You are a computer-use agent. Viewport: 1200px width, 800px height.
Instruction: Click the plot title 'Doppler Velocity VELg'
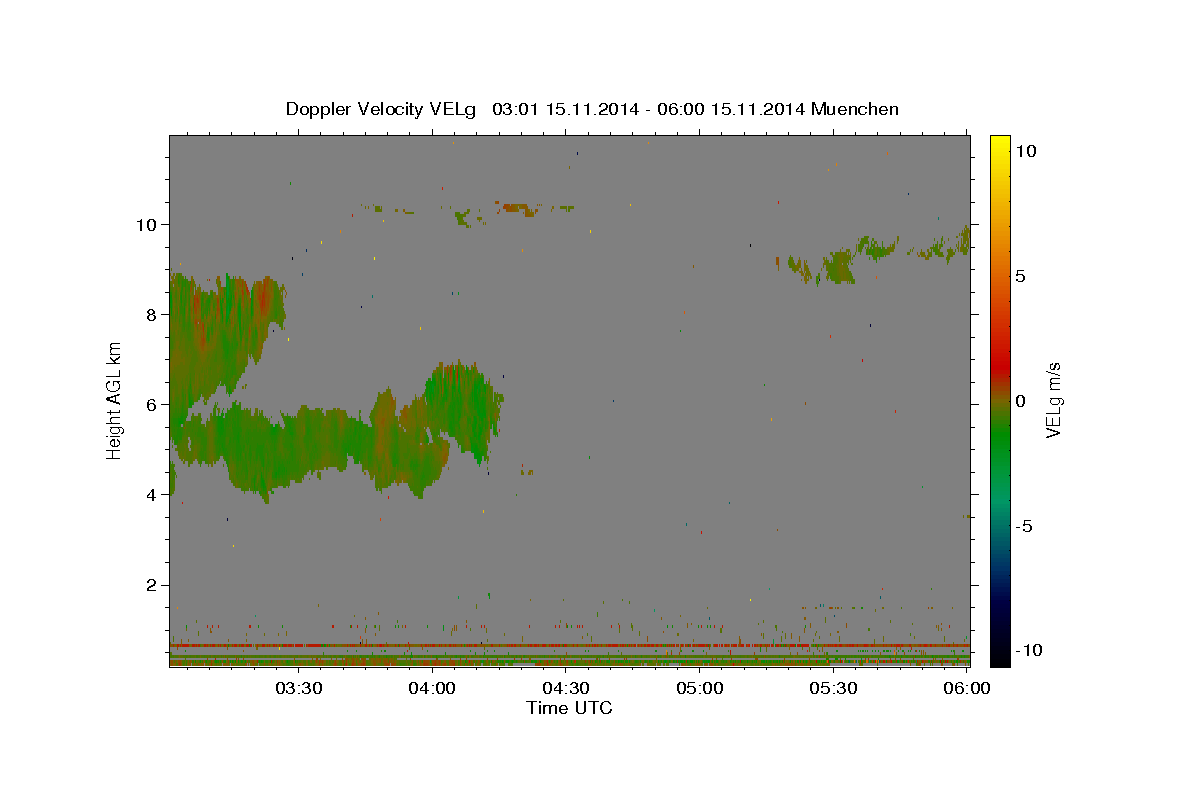(380, 109)
